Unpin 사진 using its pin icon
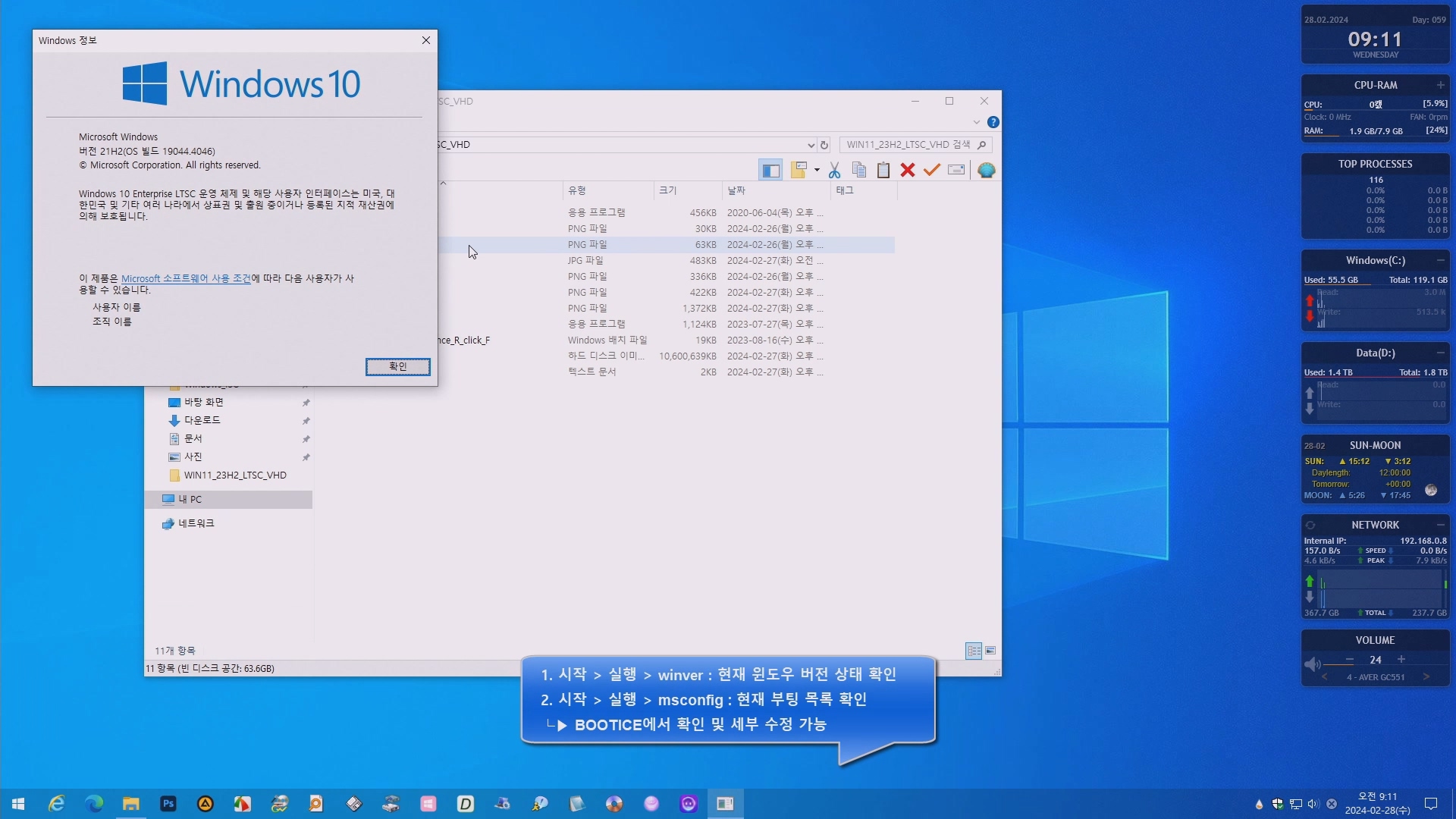The width and height of the screenshot is (1456, 819). click(x=306, y=457)
